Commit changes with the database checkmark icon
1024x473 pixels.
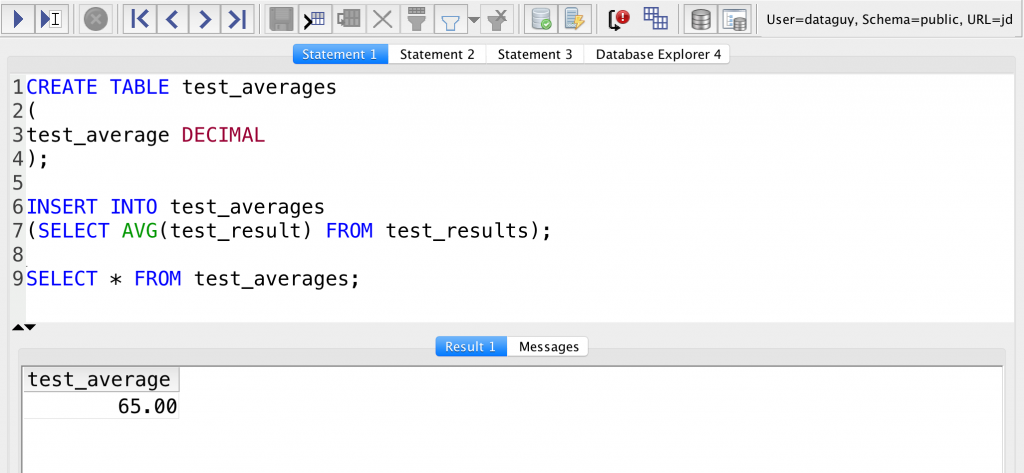[x=541, y=18]
